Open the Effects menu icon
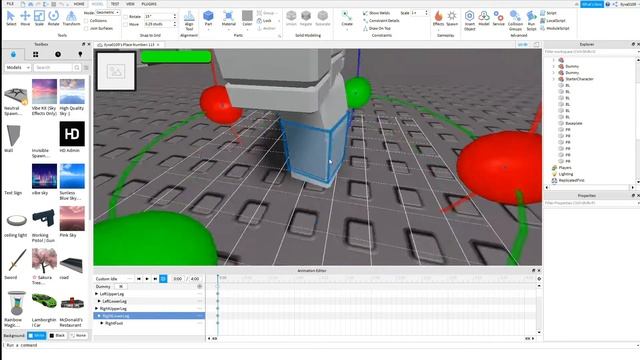 (438, 18)
